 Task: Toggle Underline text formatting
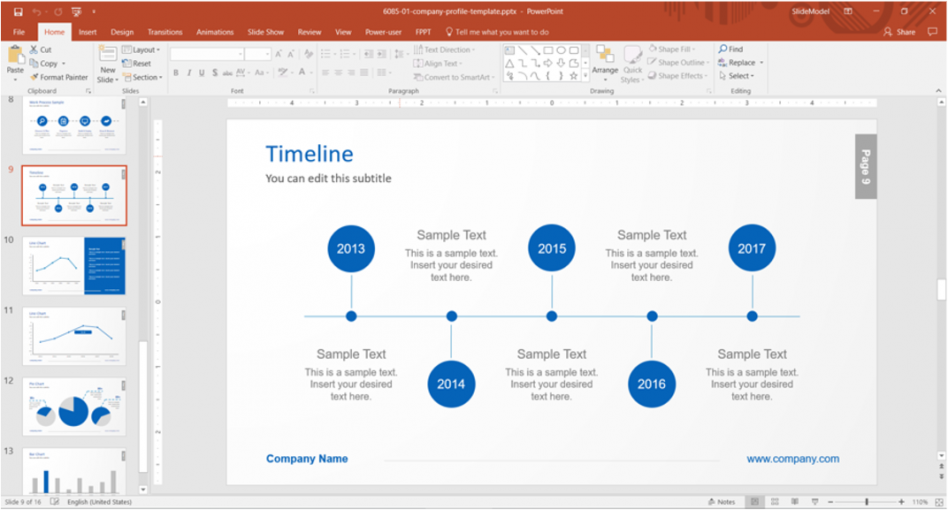pos(203,73)
